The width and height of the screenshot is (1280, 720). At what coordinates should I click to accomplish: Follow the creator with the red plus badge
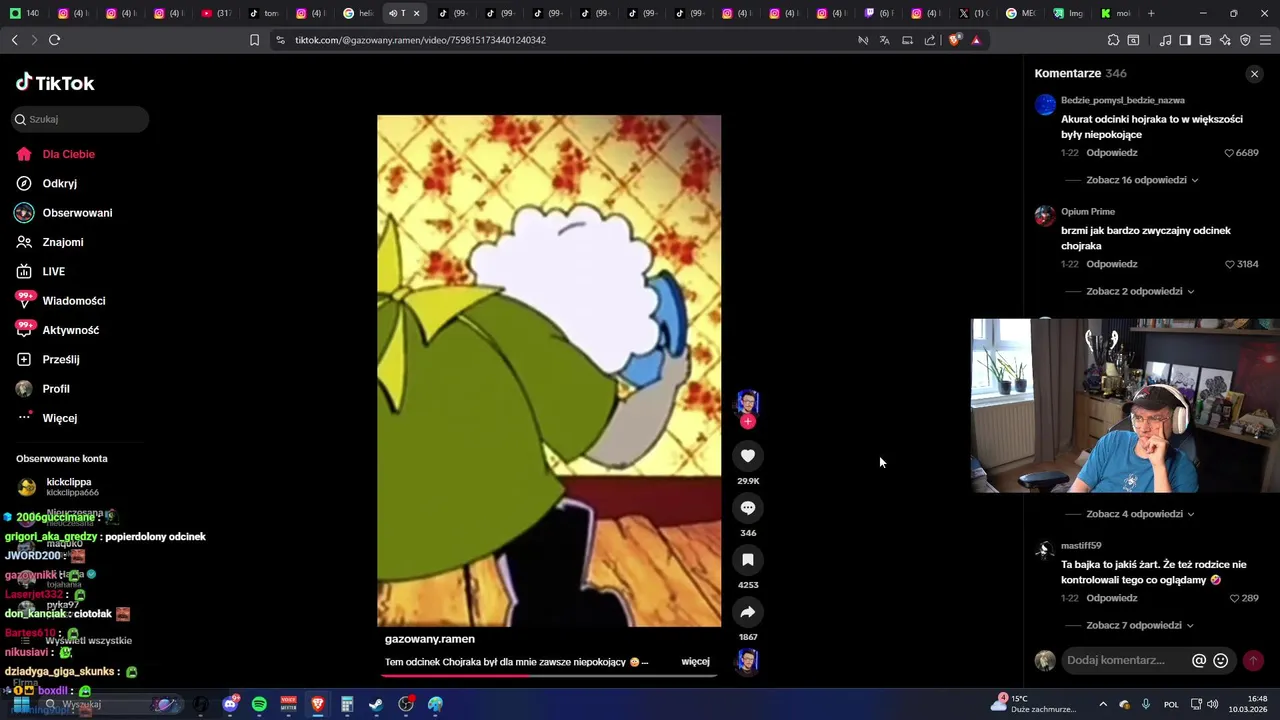click(x=747, y=422)
